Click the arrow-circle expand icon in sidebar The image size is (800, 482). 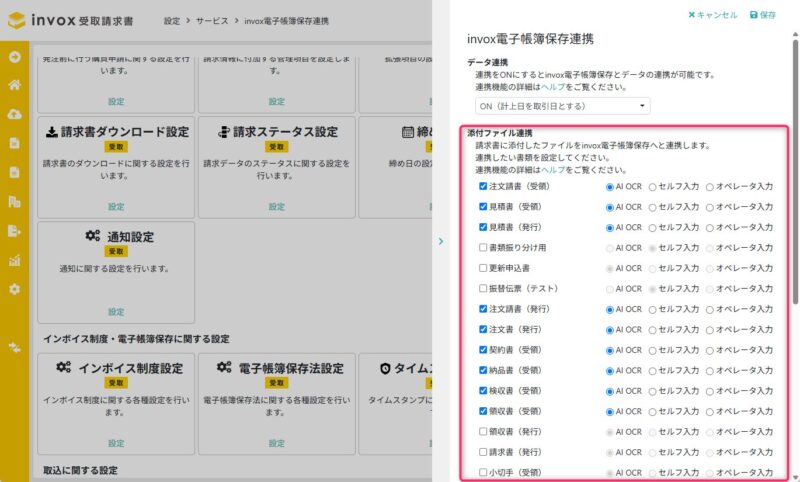[15, 57]
